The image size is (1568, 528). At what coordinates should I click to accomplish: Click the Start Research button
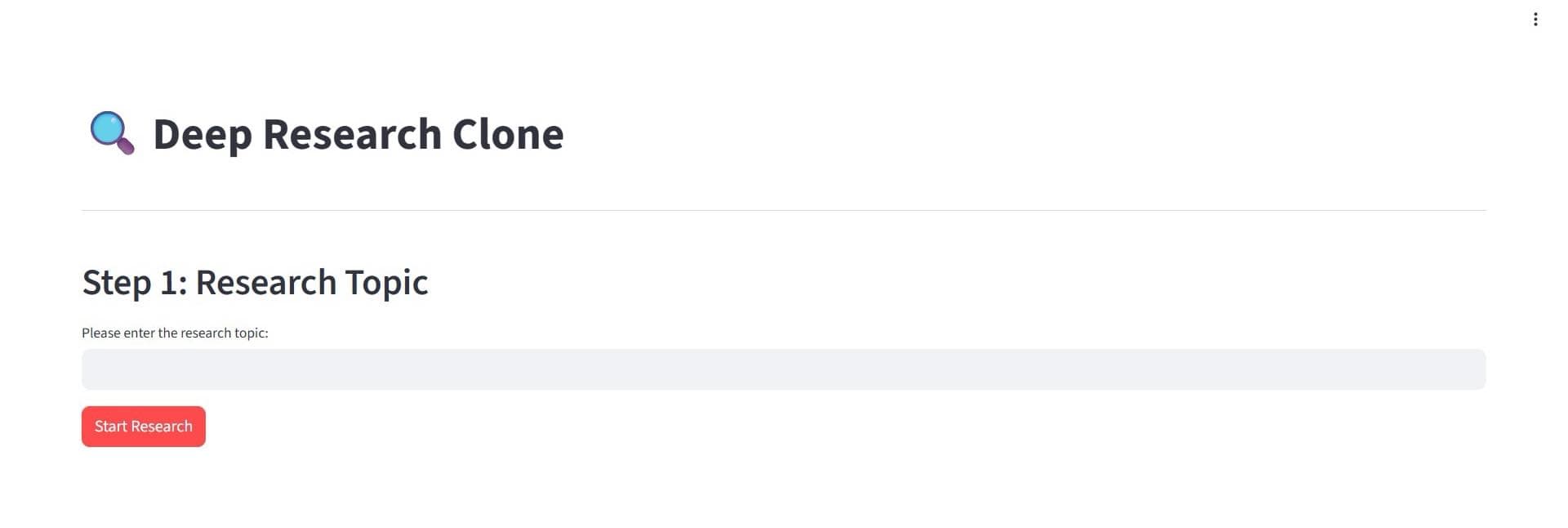pyautogui.click(x=144, y=427)
